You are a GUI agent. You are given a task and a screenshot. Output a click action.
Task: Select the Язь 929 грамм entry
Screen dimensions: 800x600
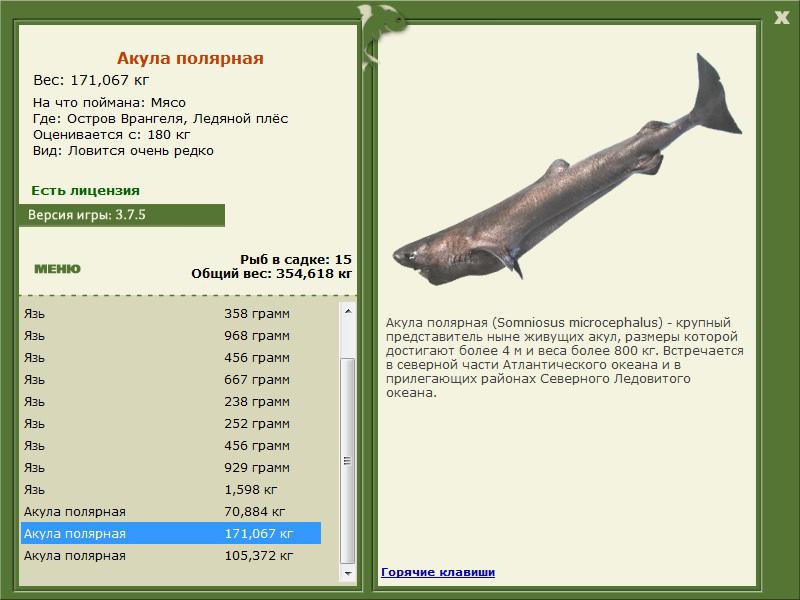[x=171, y=467]
